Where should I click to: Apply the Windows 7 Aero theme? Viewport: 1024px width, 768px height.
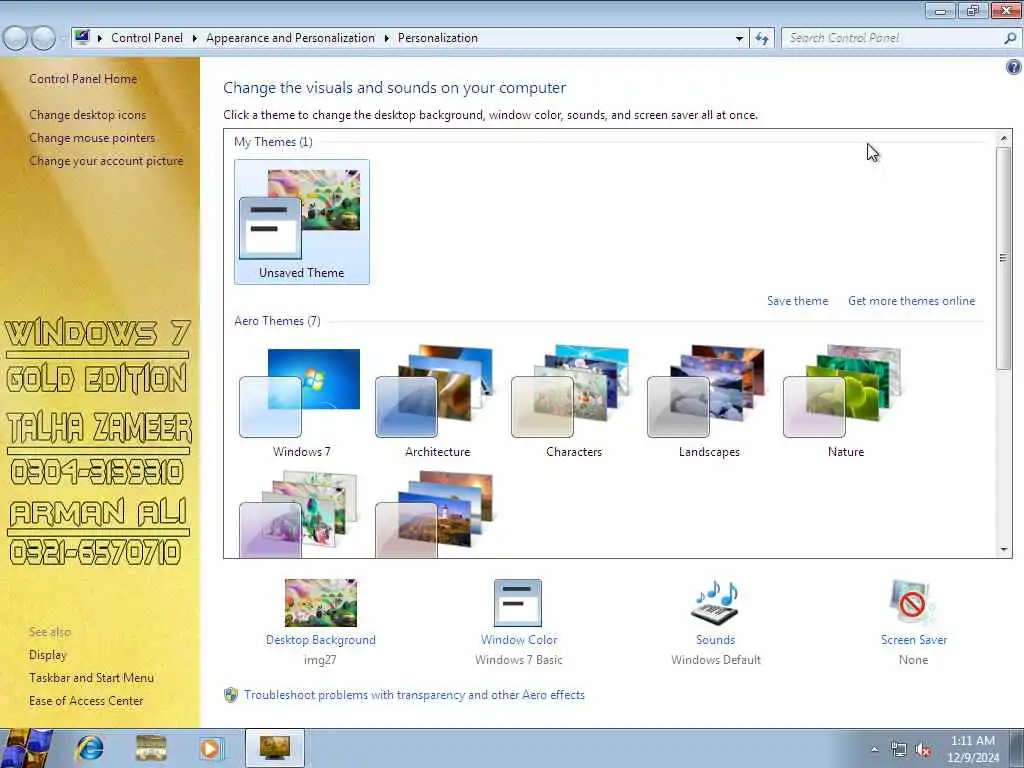tap(301, 402)
